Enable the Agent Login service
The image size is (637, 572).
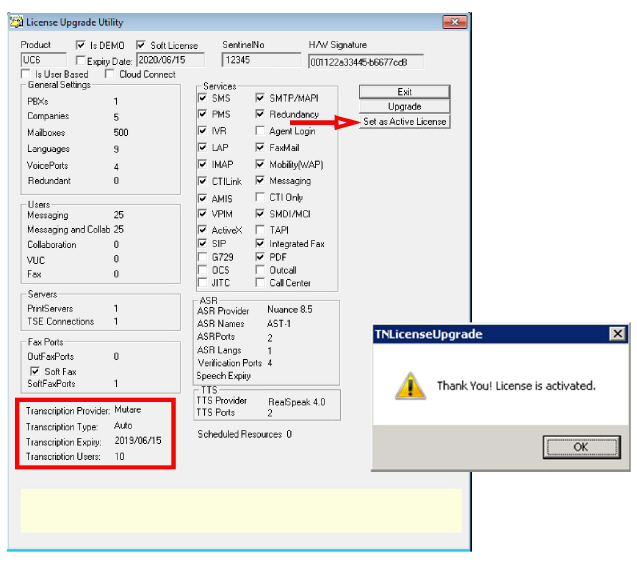[x=261, y=131]
